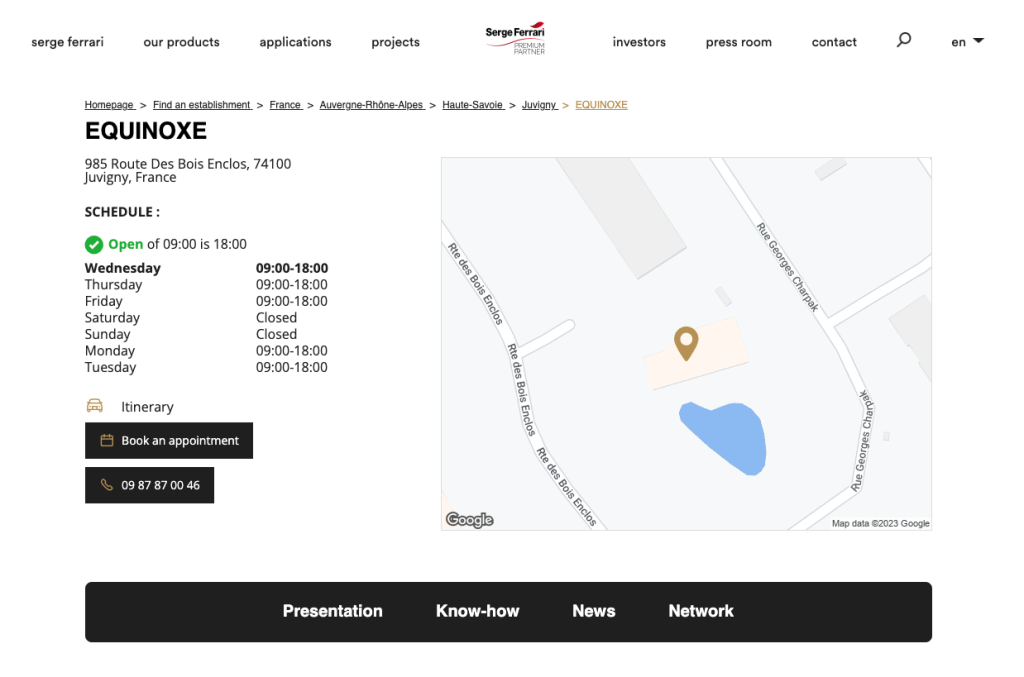Click the 'Tuesday' schedule row label
The image size is (1024, 677).
110,367
